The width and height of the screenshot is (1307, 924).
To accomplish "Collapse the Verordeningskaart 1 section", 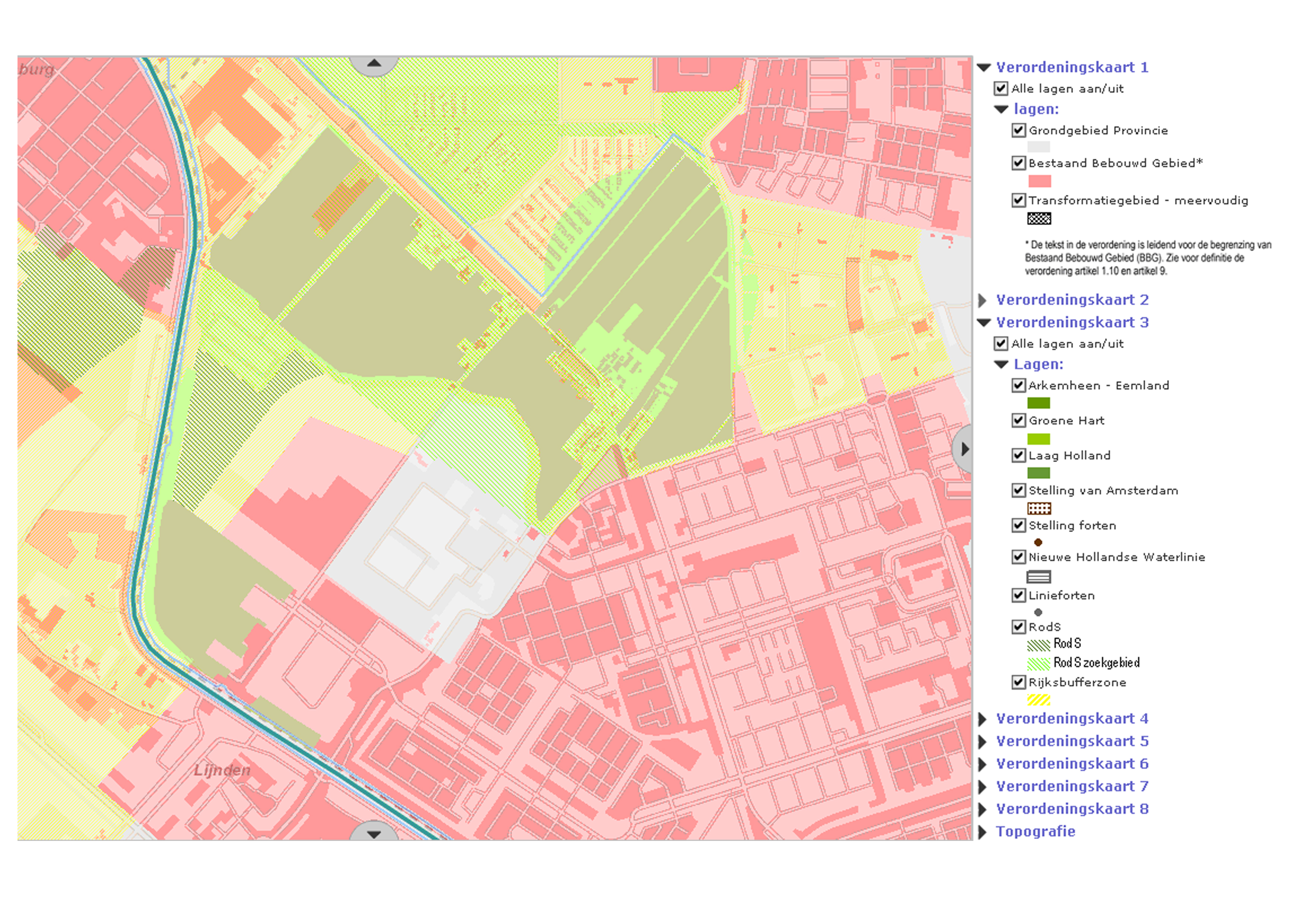I will (984, 68).
